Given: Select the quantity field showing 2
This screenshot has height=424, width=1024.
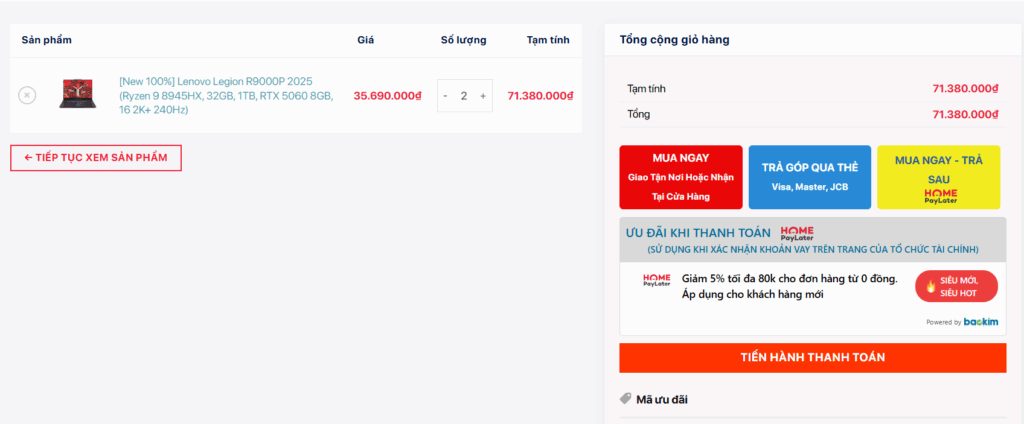Looking at the screenshot, I should pos(464,96).
